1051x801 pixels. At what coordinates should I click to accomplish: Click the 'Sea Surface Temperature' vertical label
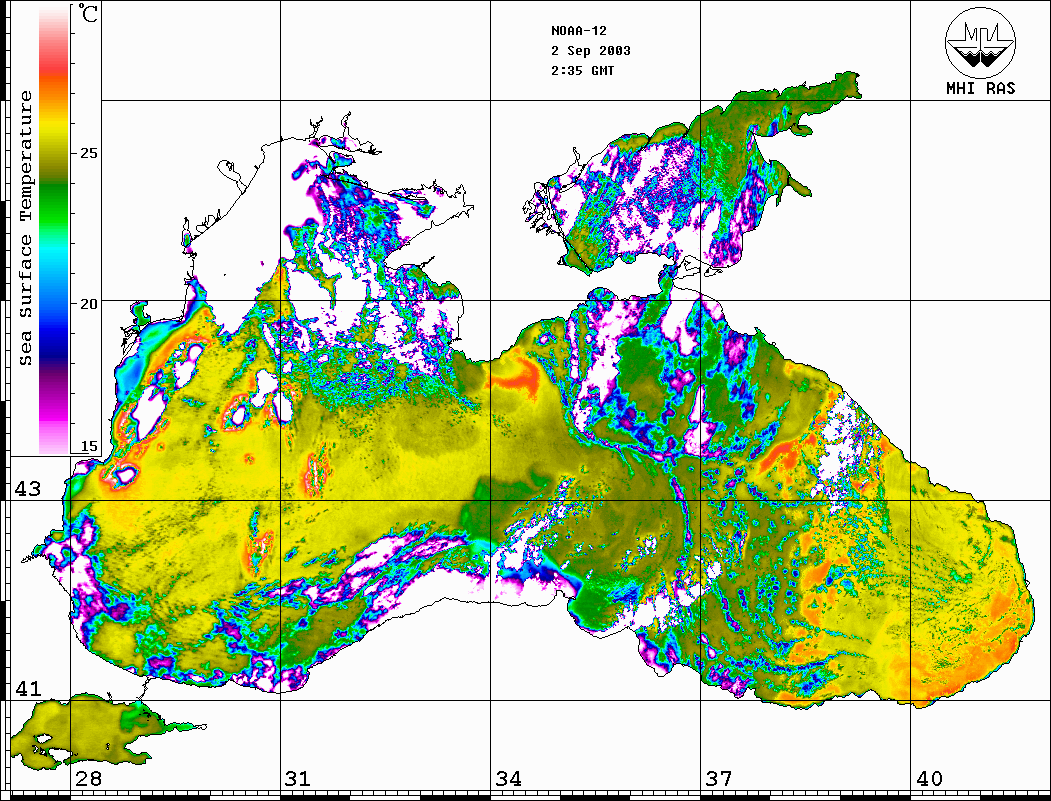25,228
